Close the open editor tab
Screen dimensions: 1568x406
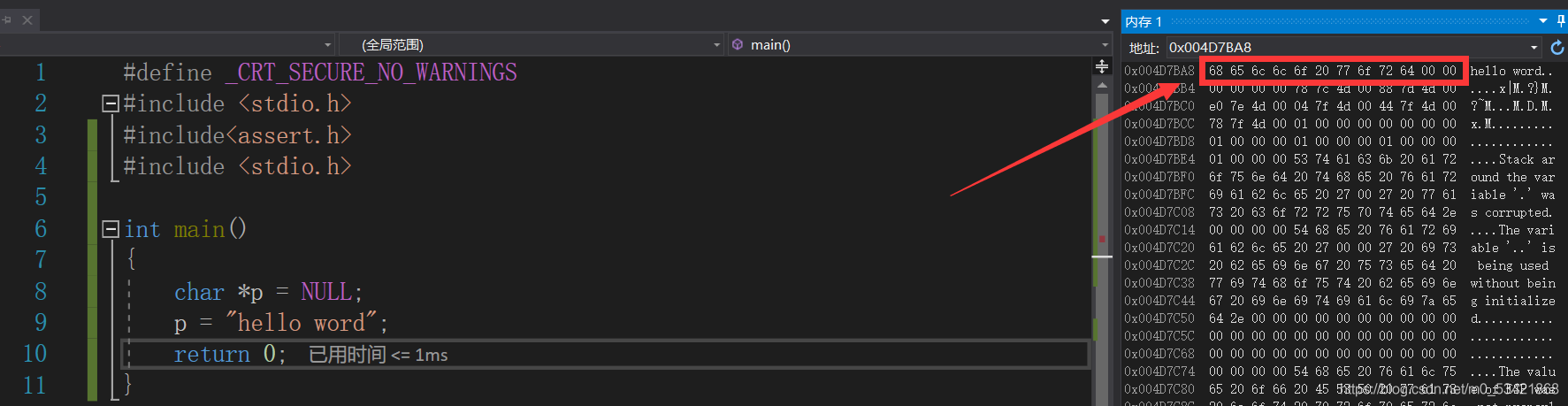[x=27, y=19]
